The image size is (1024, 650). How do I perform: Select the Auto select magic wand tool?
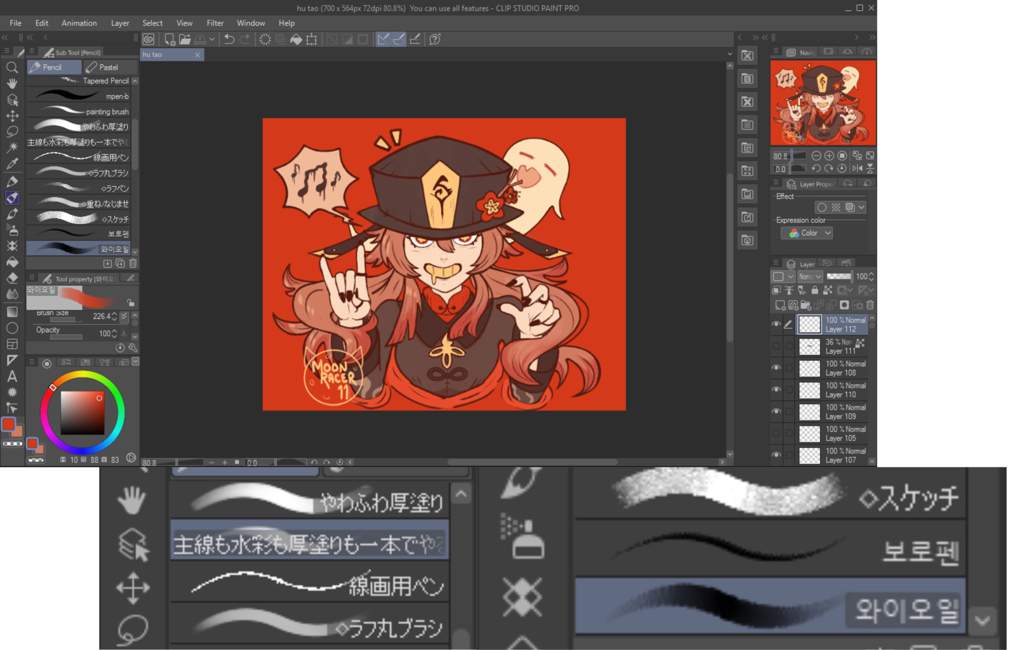coord(12,148)
